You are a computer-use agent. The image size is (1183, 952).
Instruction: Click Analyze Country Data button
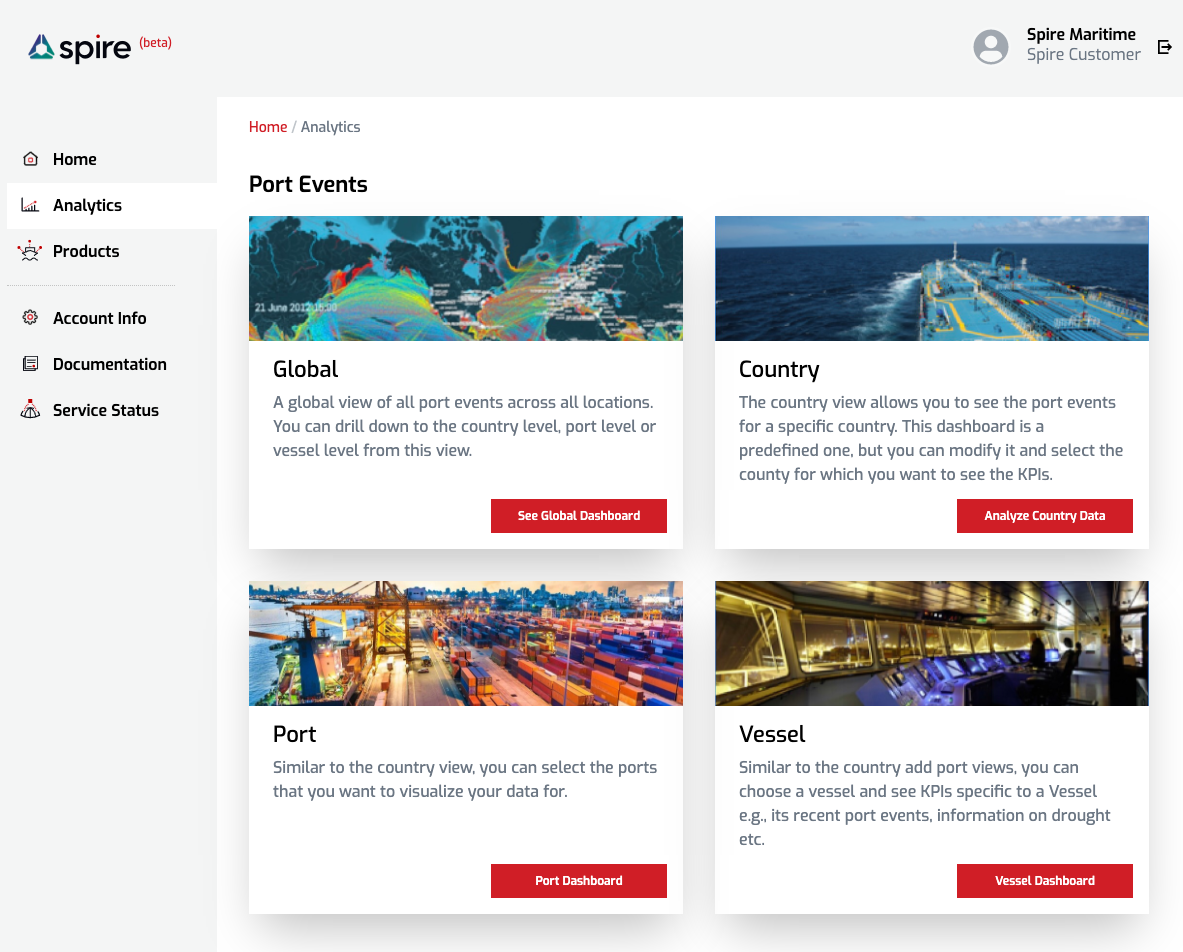click(1044, 516)
